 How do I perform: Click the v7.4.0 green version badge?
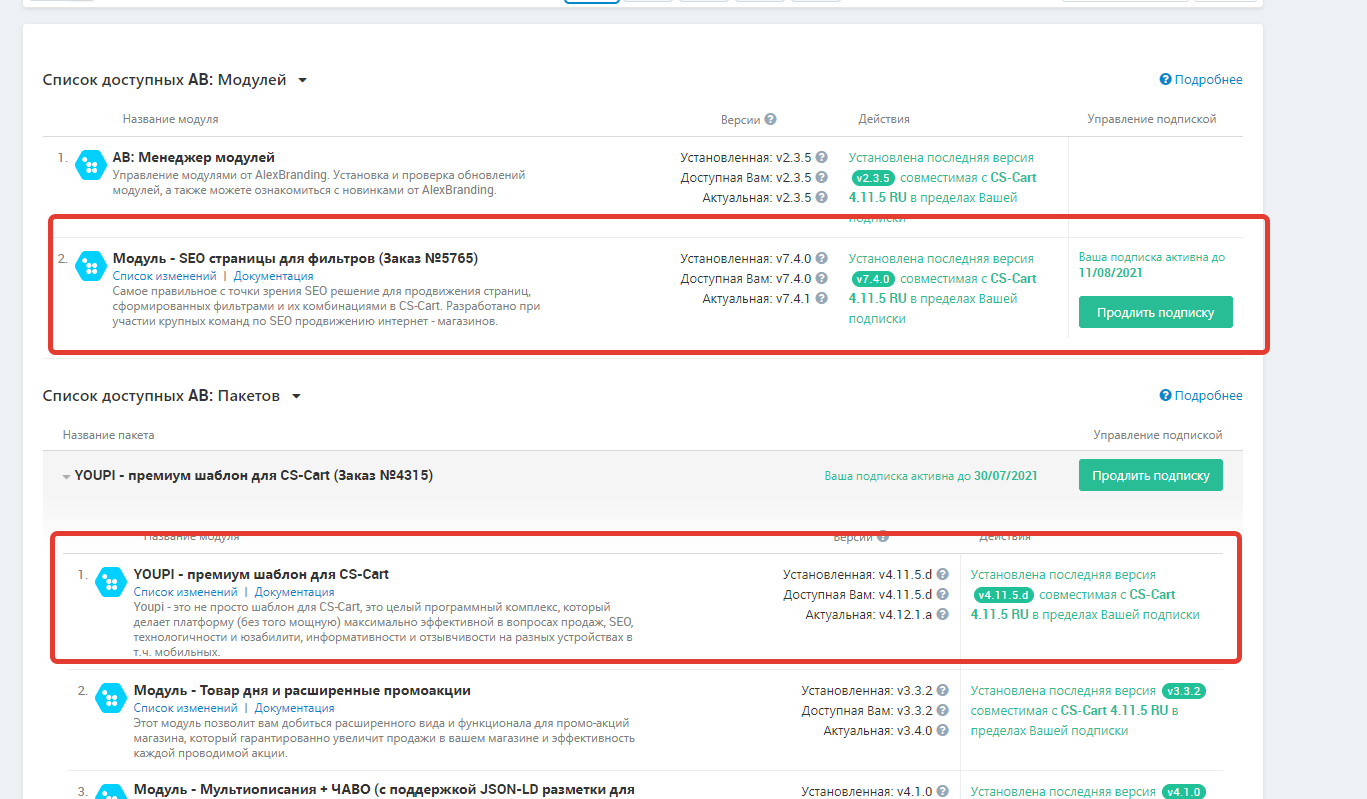coord(873,279)
